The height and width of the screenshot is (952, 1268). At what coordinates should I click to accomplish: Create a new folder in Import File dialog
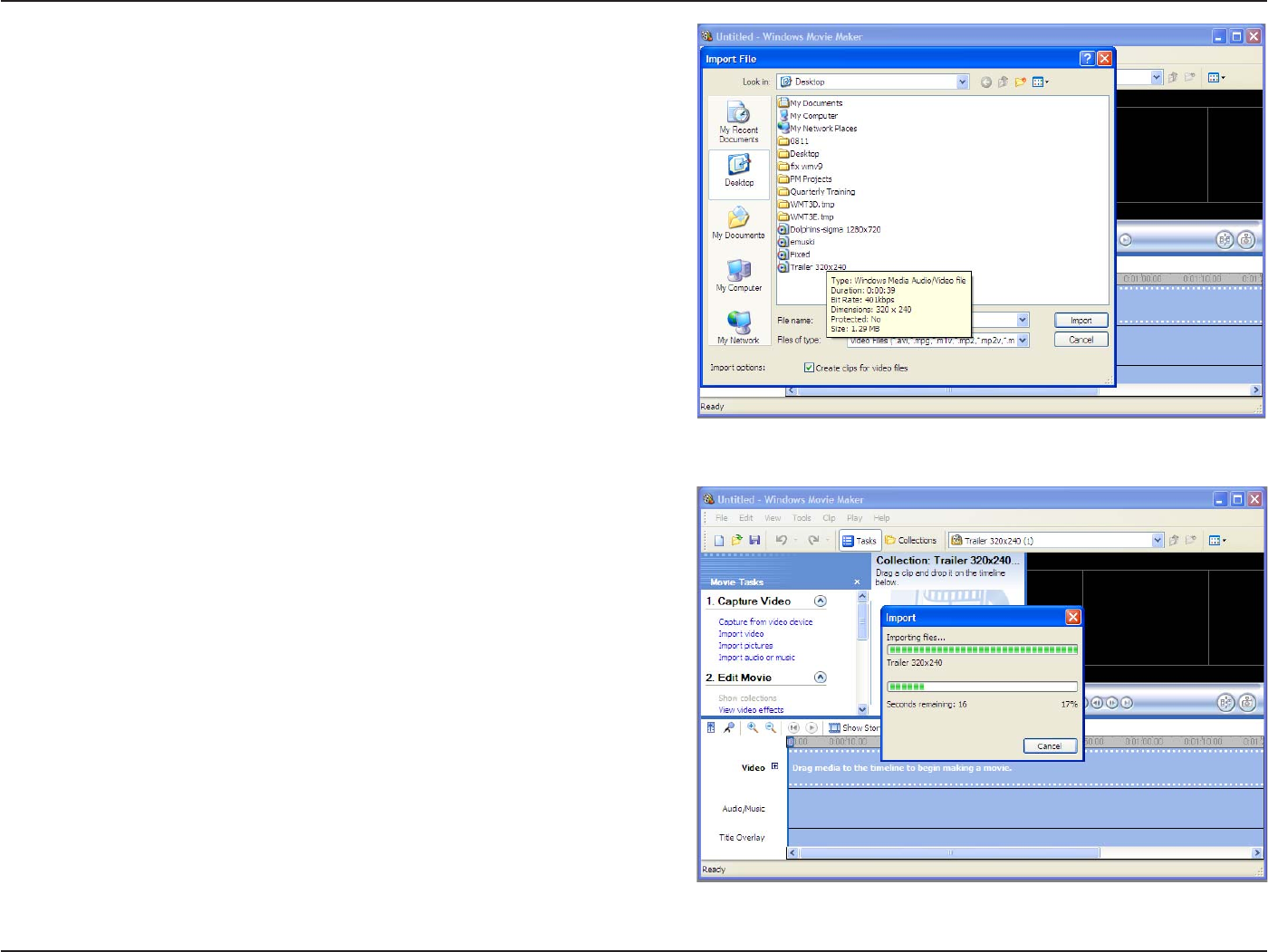(x=1021, y=82)
